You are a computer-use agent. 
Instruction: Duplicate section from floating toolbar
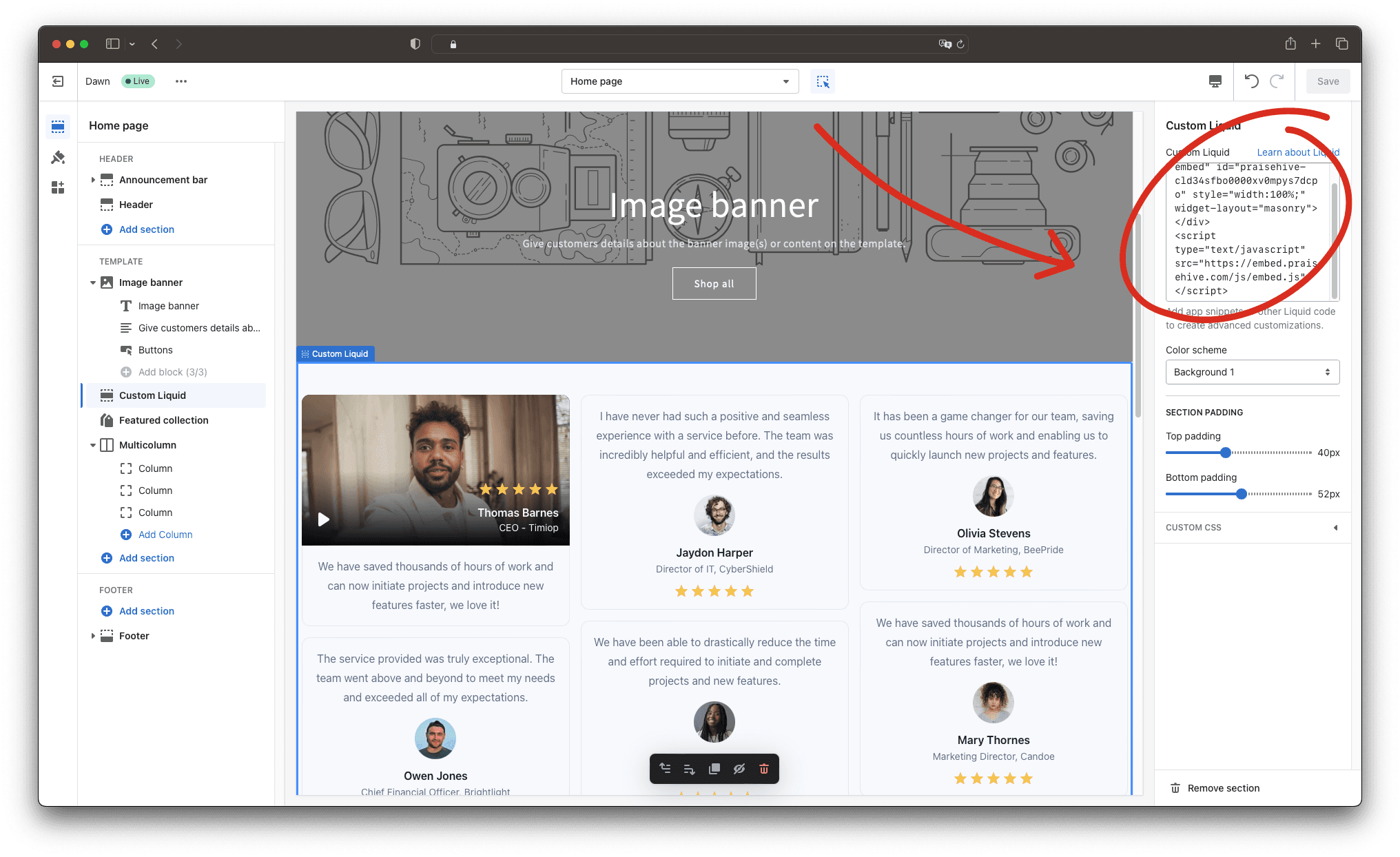714,769
